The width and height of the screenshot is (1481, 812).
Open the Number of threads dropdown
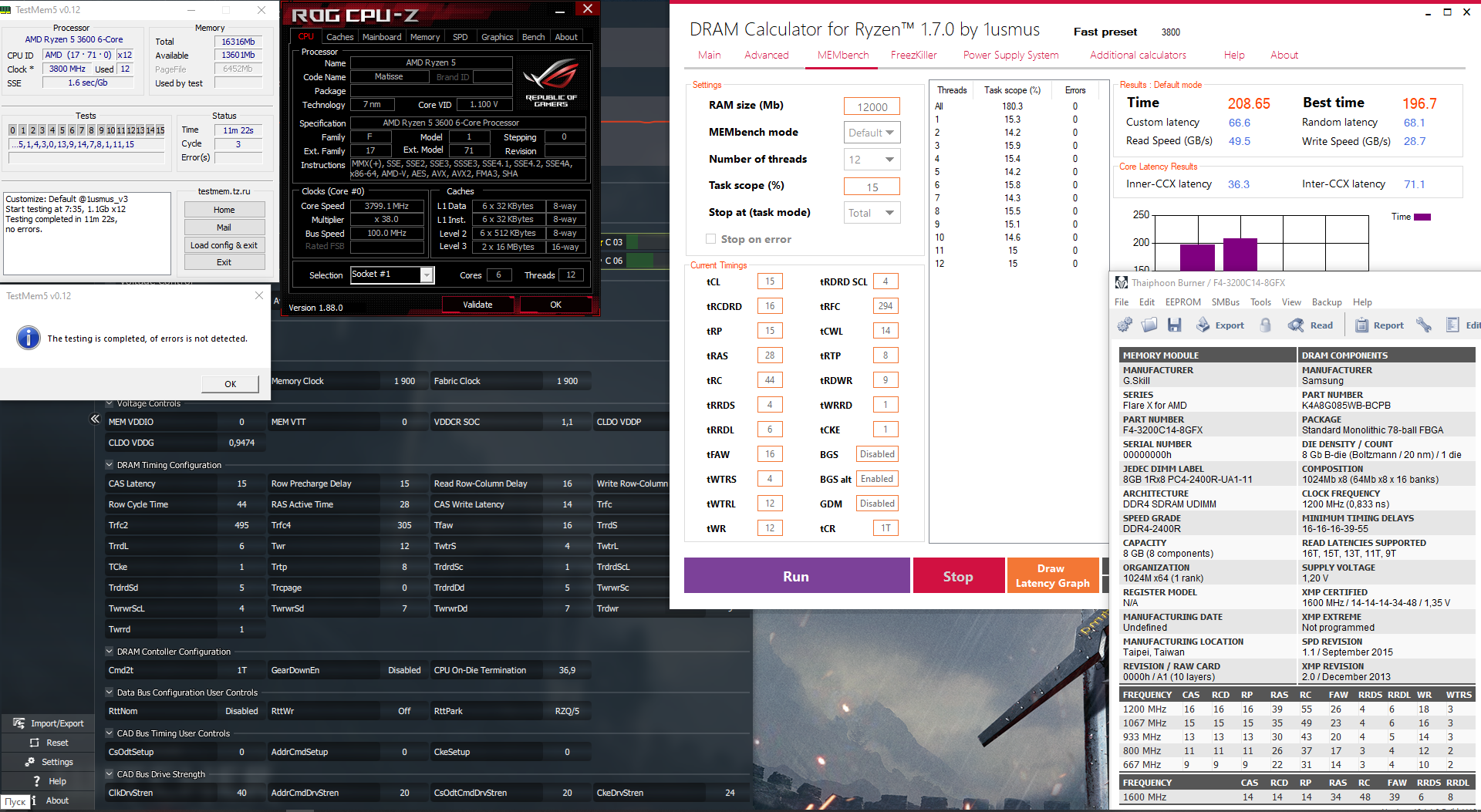pyautogui.click(x=872, y=160)
